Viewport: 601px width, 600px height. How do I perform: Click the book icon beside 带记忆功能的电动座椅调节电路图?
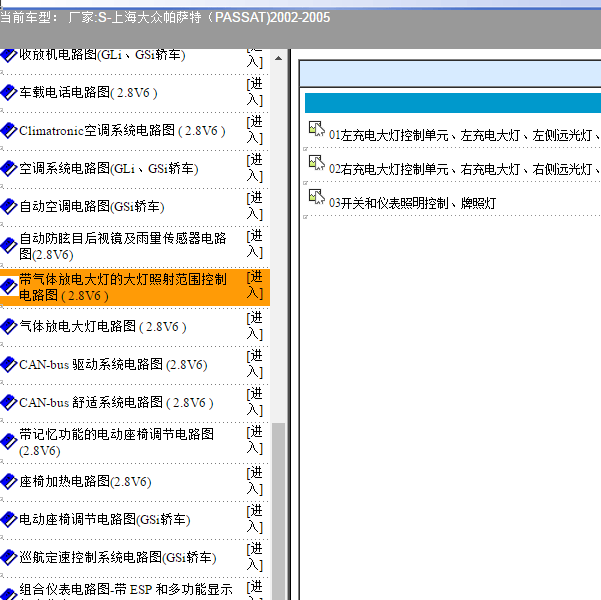pyautogui.click(x=8, y=442)
